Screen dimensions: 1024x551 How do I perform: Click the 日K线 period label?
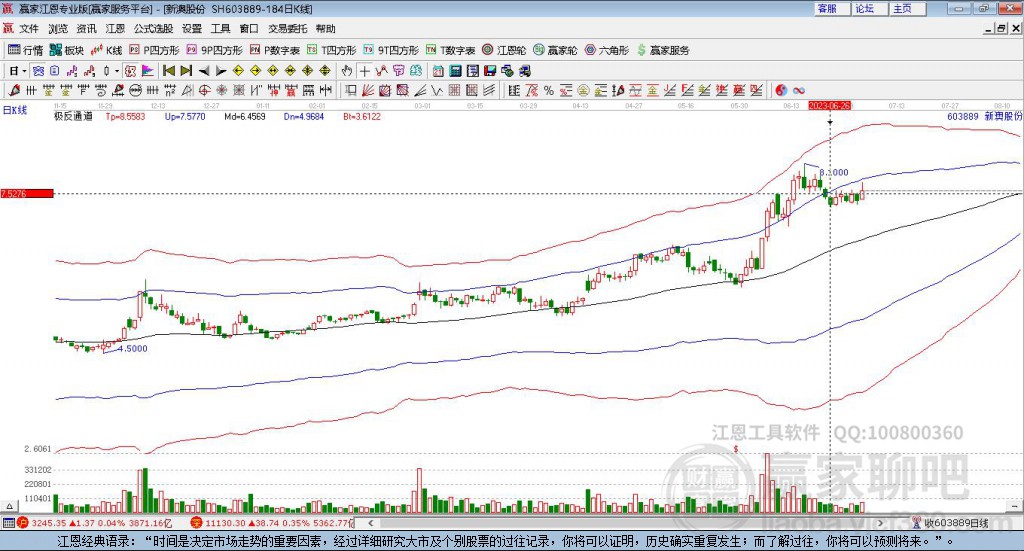pos(15,110)
